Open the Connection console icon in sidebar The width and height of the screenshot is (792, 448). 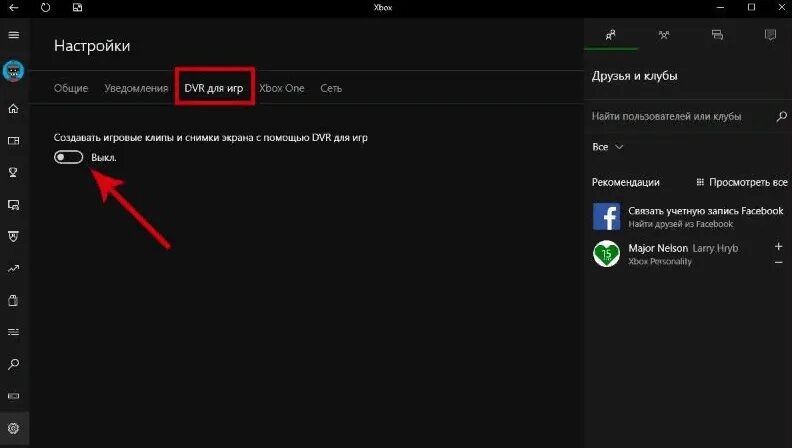click(14, 396)
